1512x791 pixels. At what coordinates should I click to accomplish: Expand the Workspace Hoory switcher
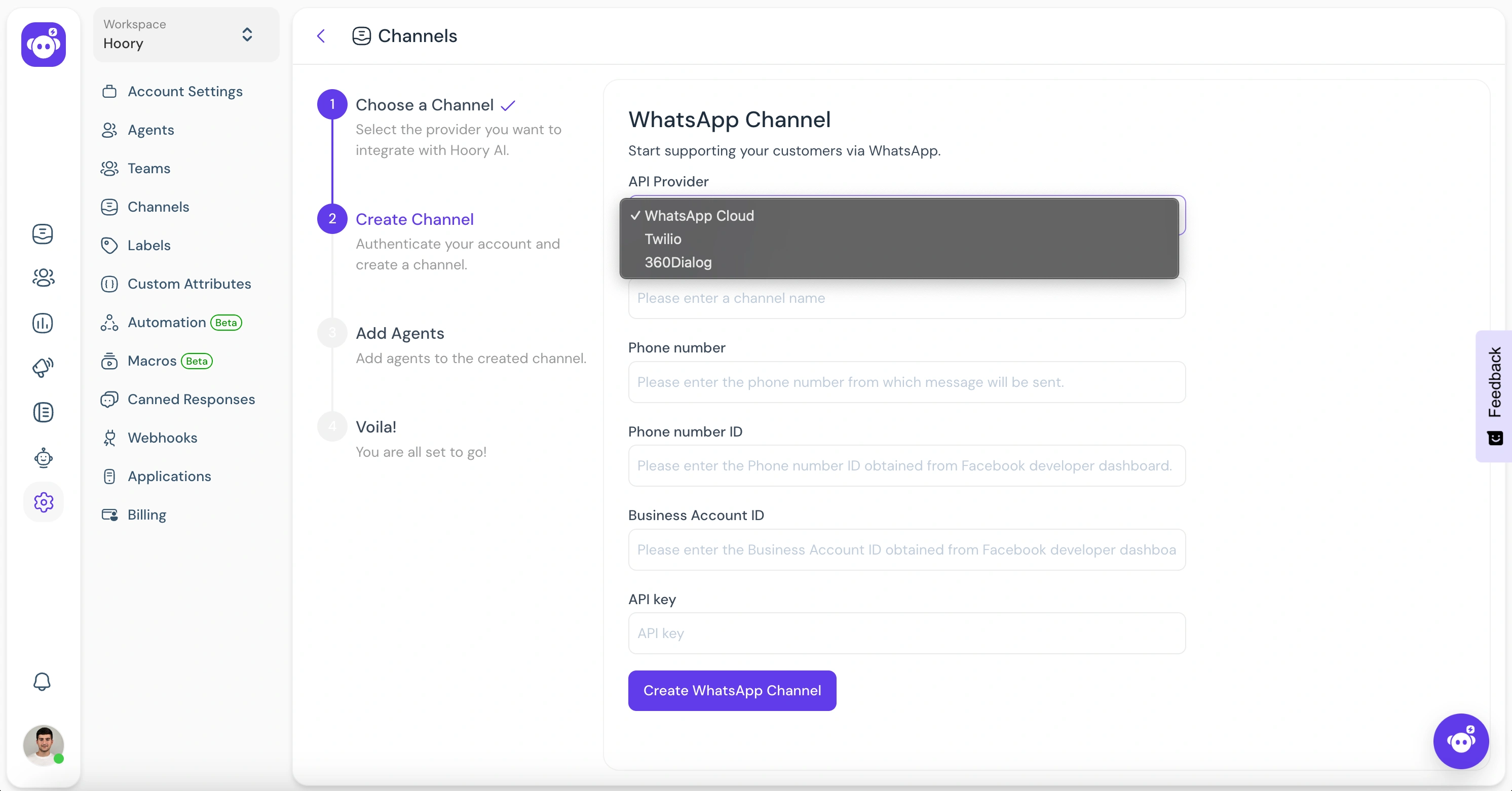186,34
